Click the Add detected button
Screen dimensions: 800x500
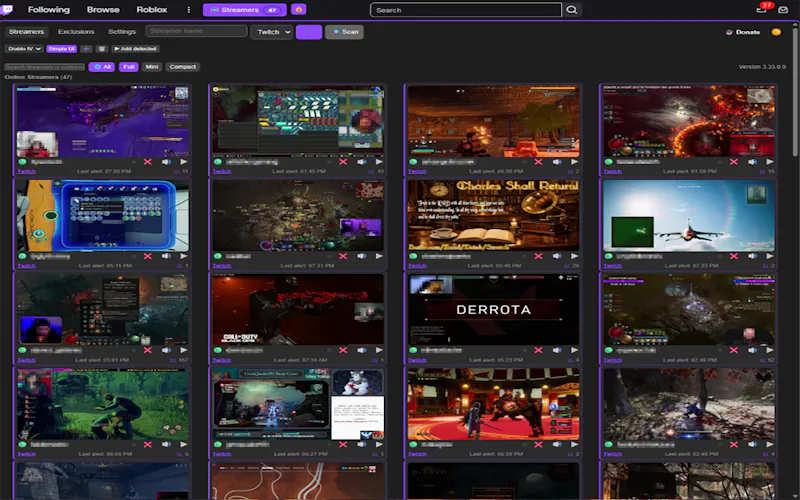coord(135,49)
